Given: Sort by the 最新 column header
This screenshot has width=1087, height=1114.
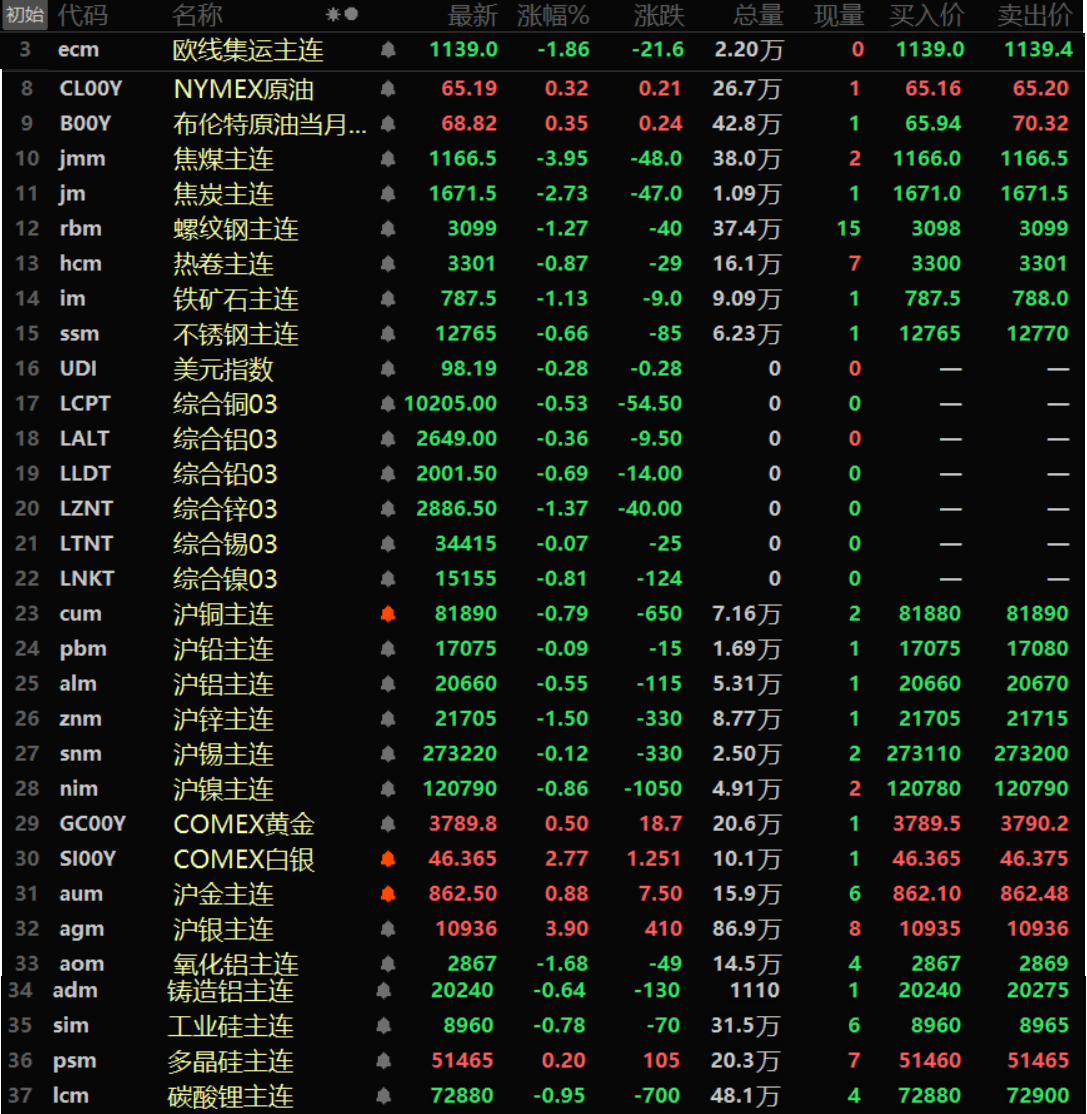Looking at the screenshot, I should (x=472, y=15).
